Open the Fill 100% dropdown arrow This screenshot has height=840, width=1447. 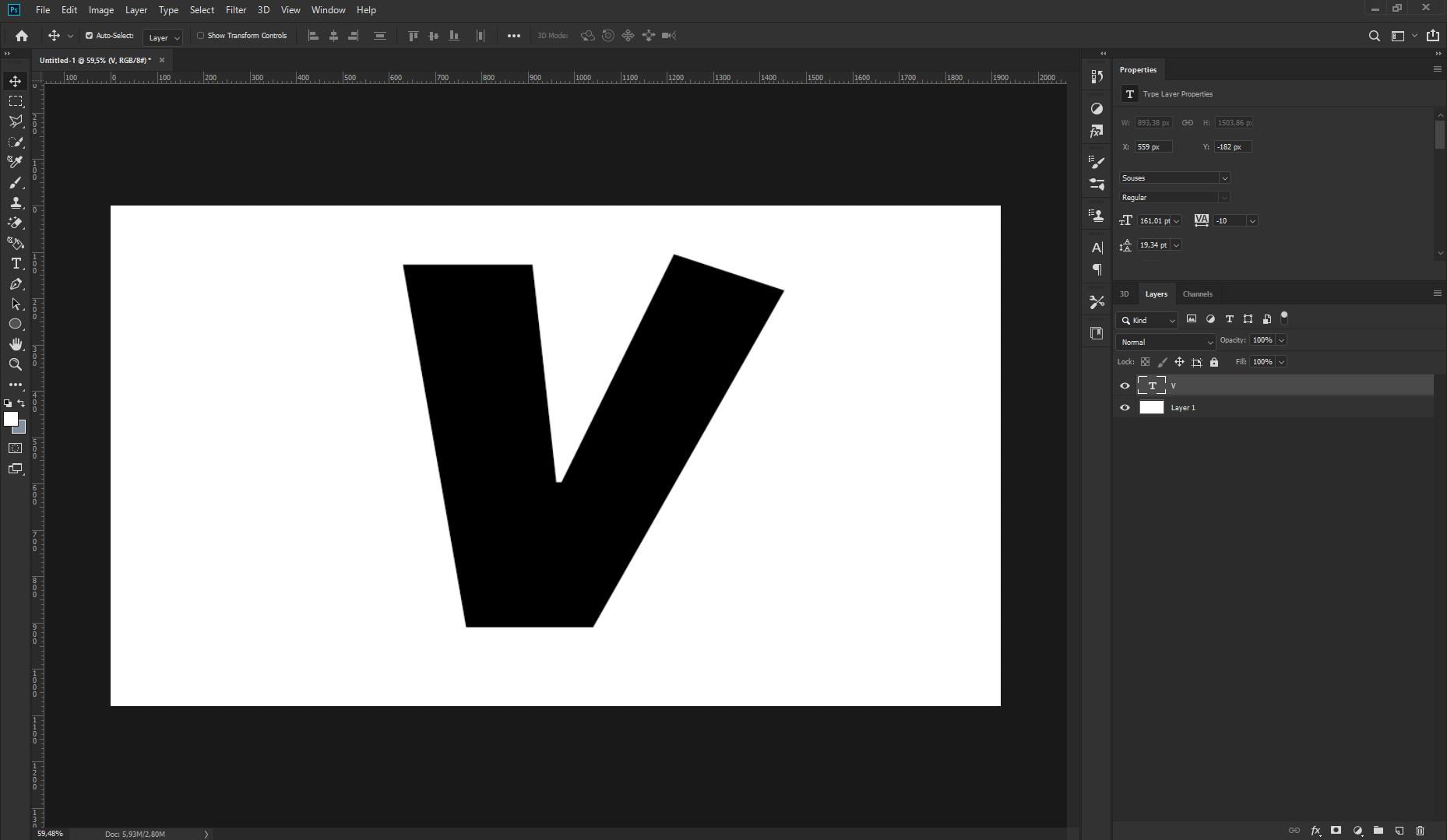click(x=1281, y=362)
